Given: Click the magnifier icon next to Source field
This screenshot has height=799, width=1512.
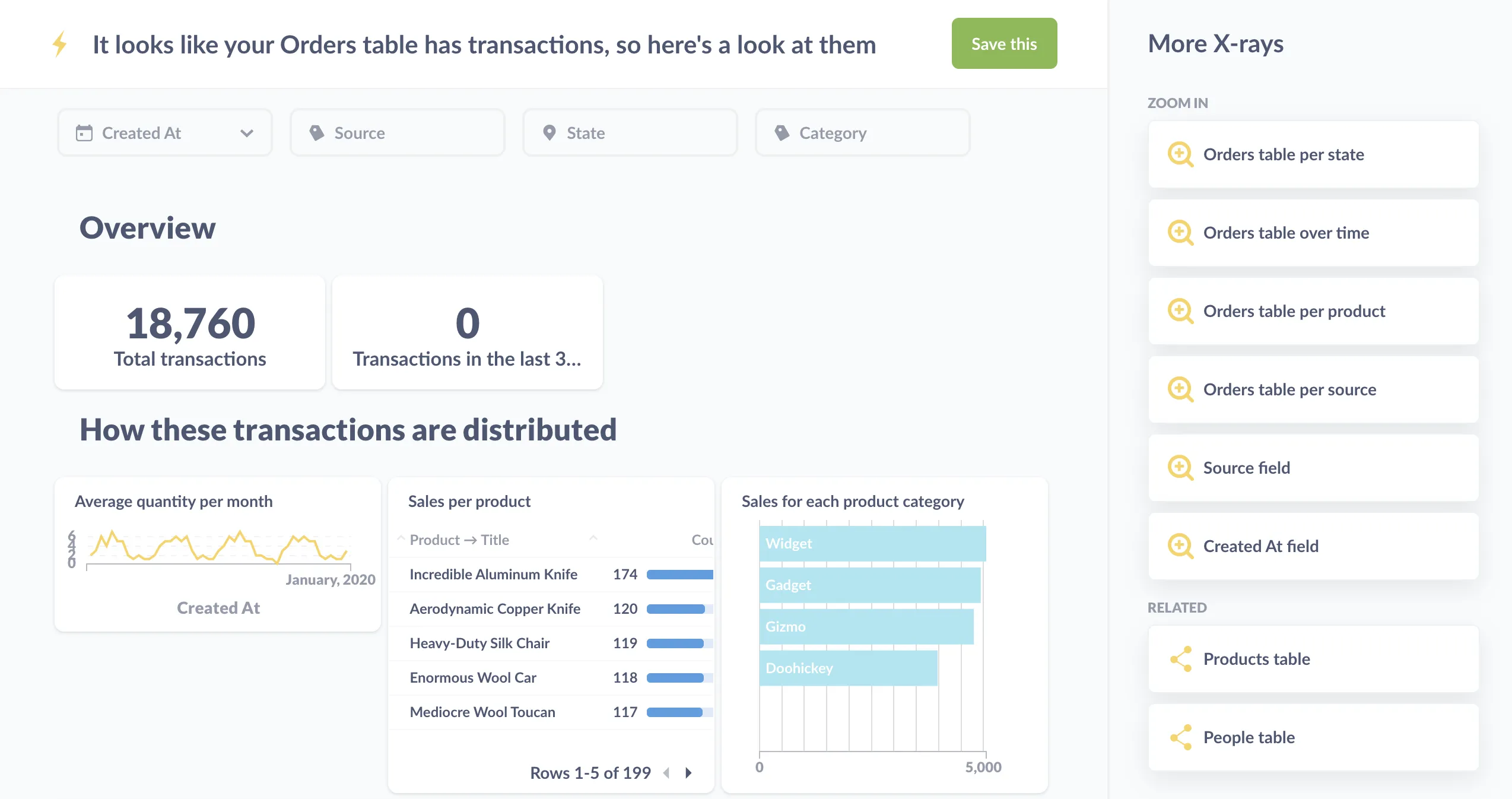Looking at the screenshot, I should 1180,468.
